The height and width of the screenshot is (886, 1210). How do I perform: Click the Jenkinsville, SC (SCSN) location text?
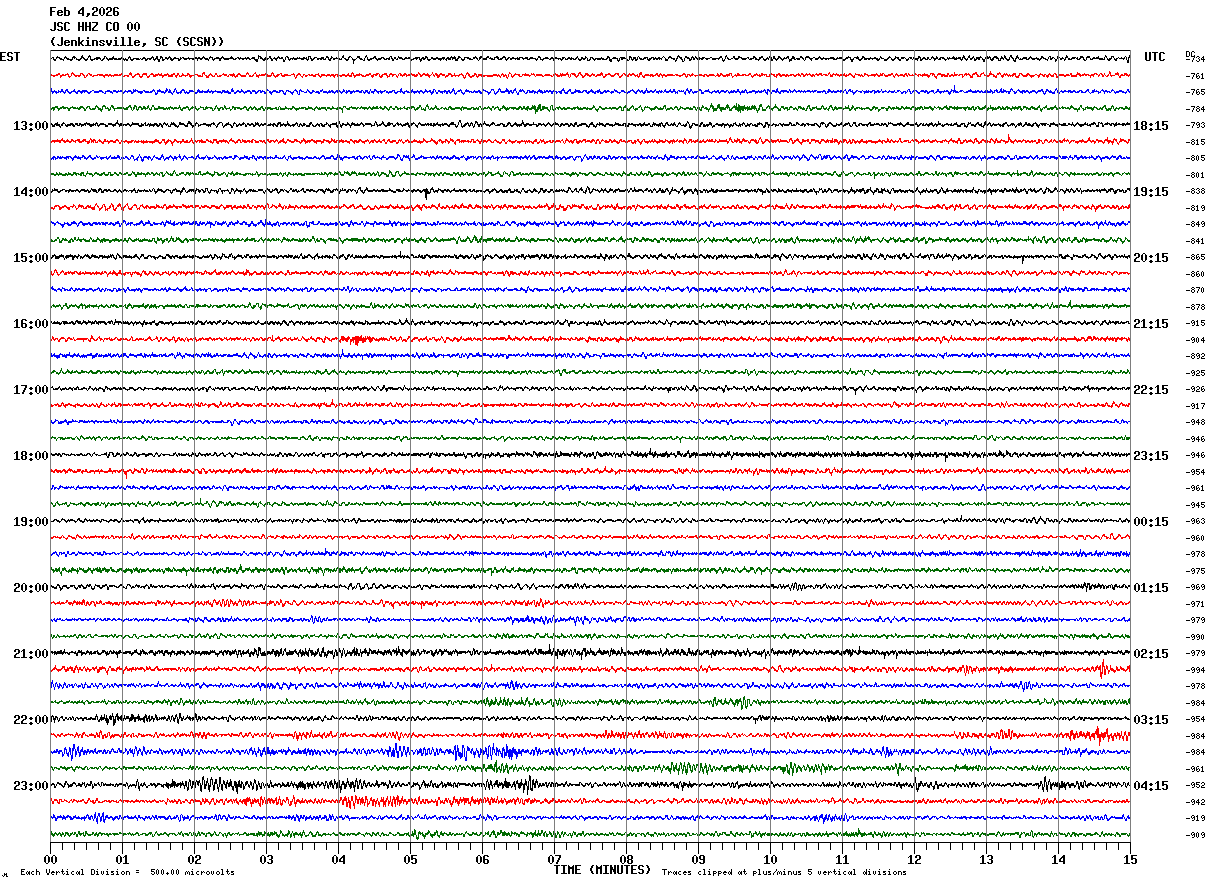137,42
